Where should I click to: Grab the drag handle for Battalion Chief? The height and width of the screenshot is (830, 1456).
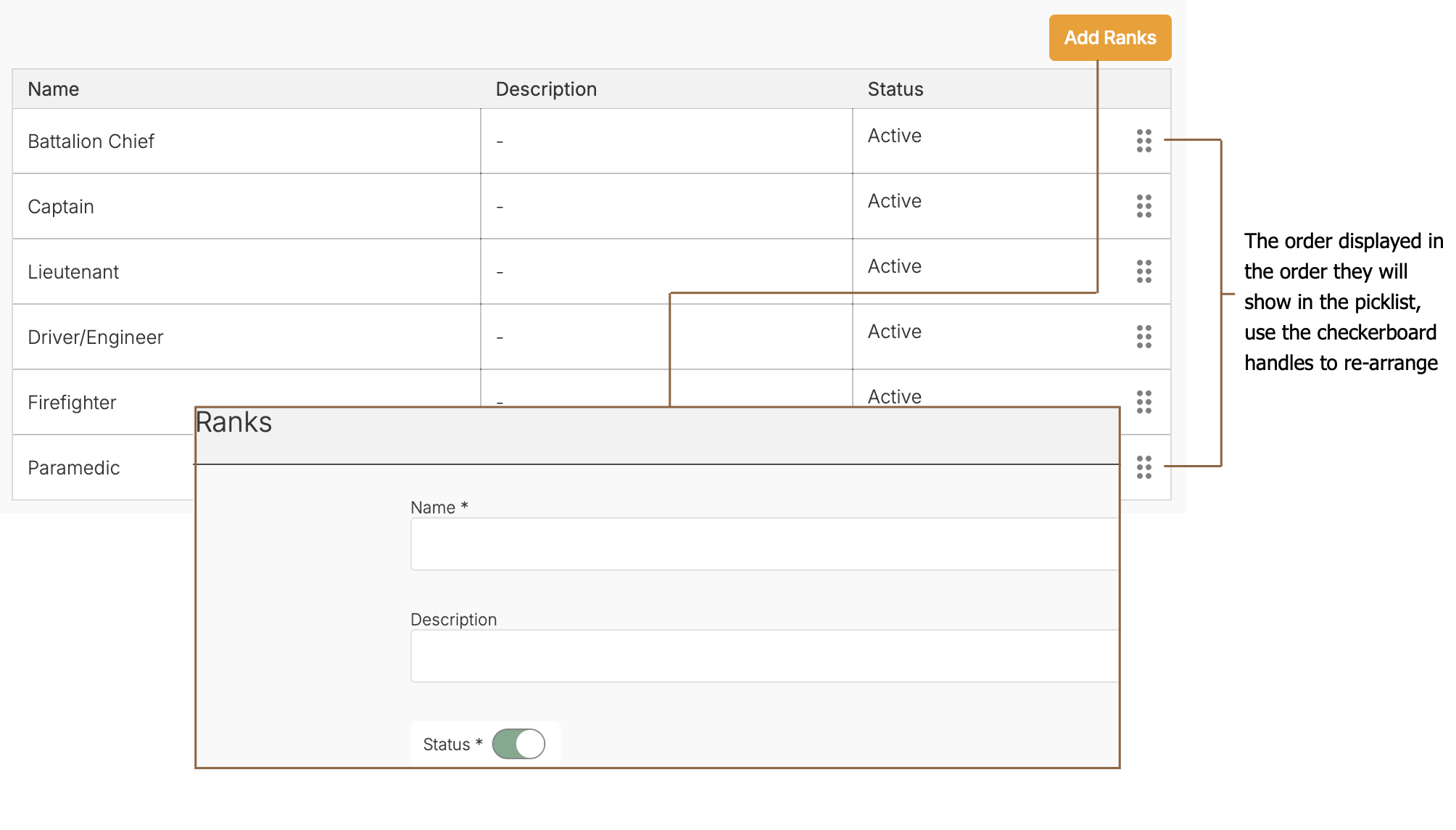point(1143,141)
